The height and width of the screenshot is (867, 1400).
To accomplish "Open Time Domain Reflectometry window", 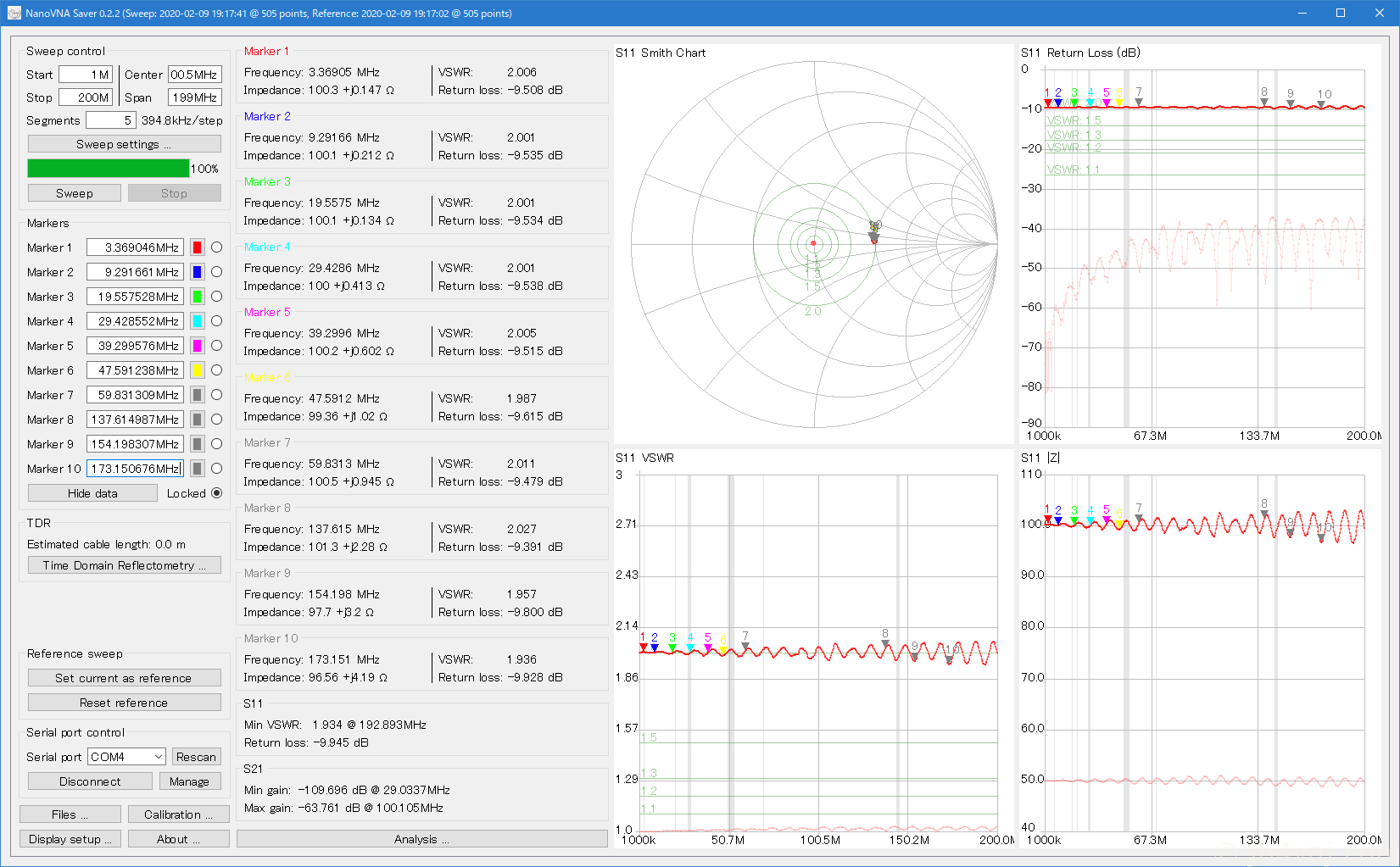I will pos(125,565).
